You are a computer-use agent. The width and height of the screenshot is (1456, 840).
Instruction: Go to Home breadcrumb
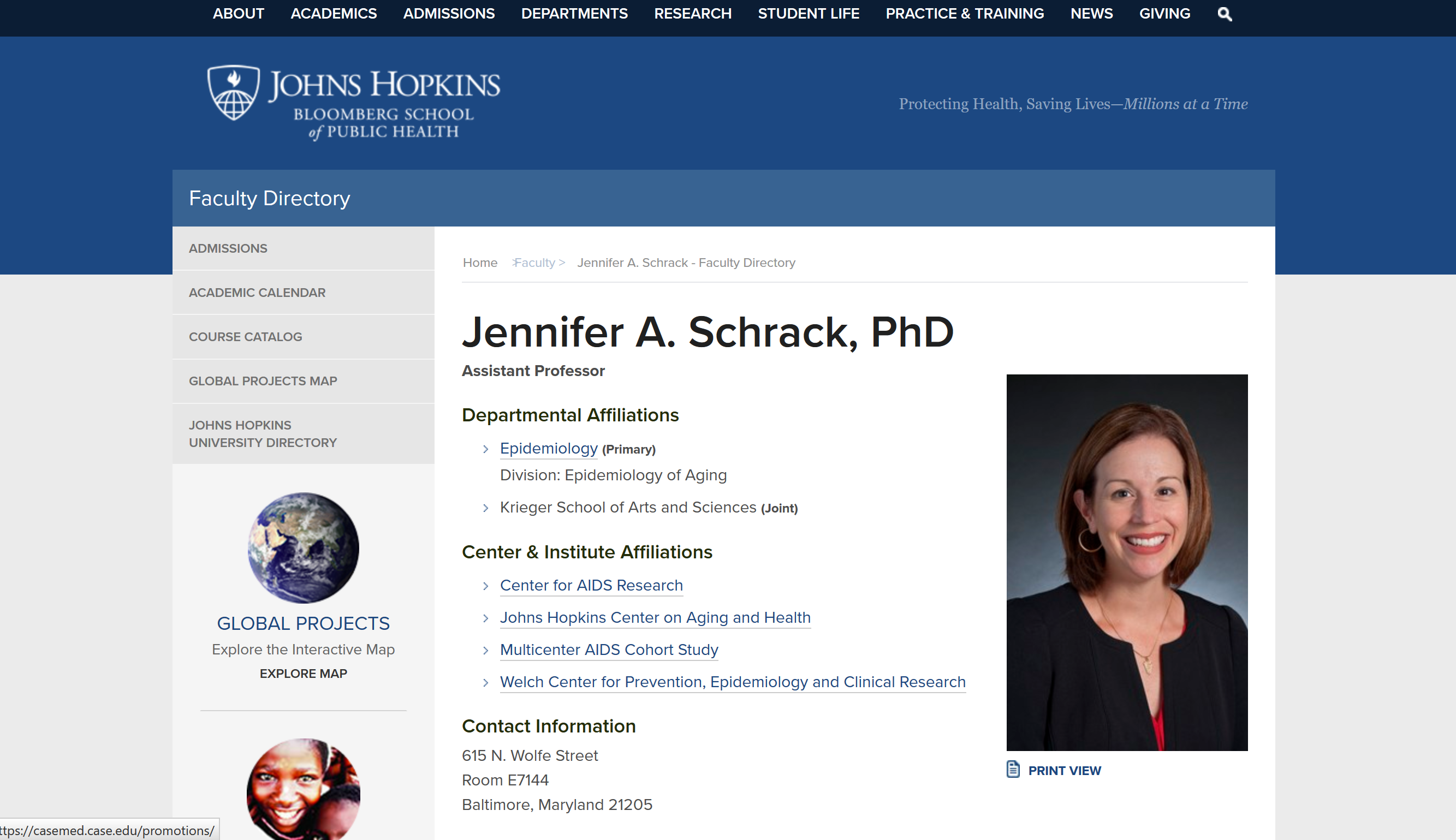click(480, 263)
